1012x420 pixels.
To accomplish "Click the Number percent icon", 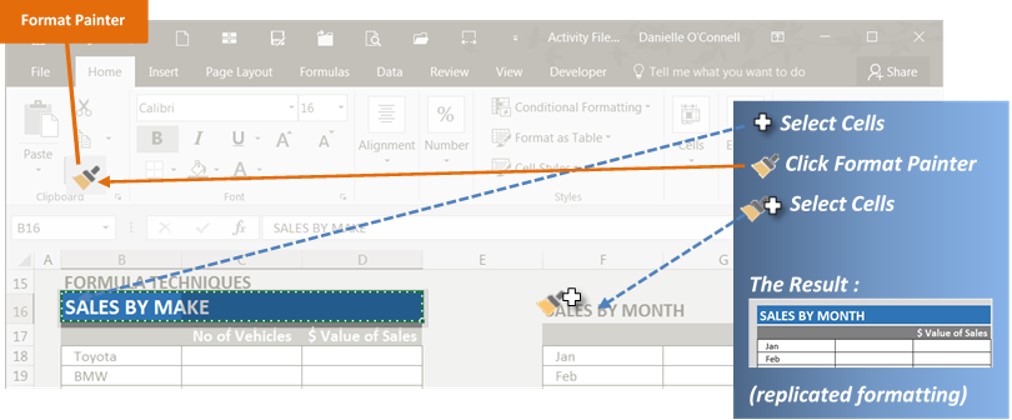I will point(445,115).
